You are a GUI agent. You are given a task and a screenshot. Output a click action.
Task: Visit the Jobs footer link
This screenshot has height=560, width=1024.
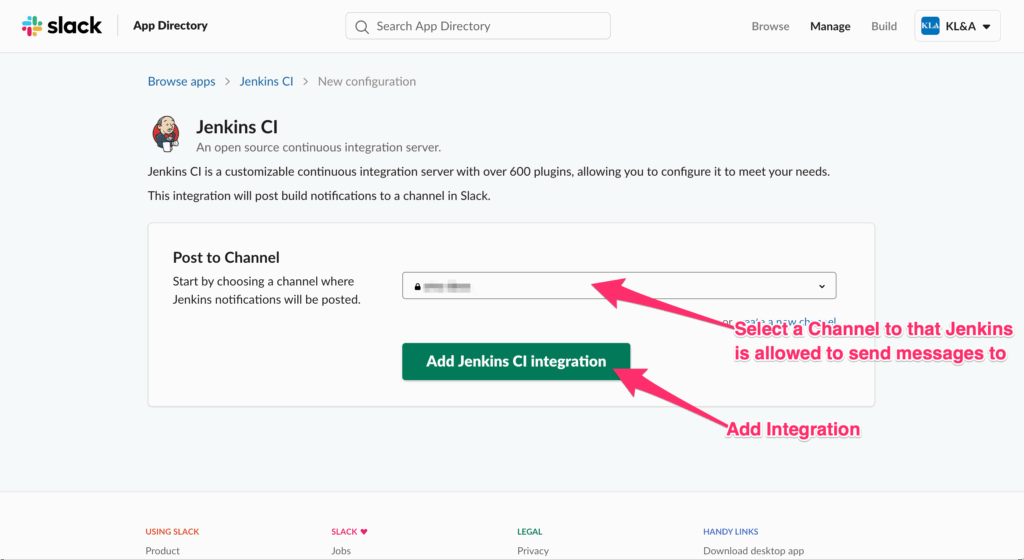pos(343,551)
